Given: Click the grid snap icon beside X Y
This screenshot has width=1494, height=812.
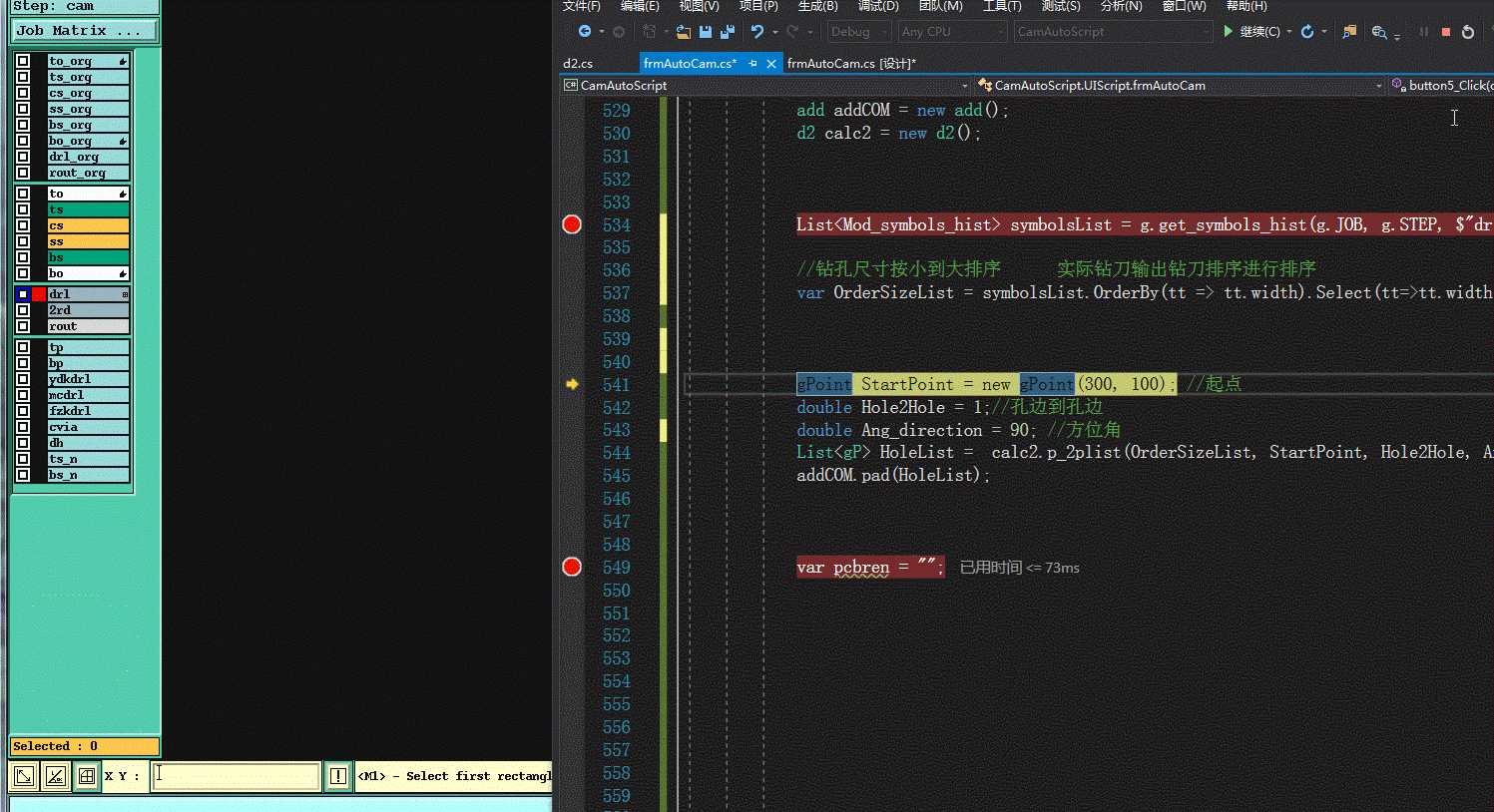Looking at the screenshot, I should [87, 776].
